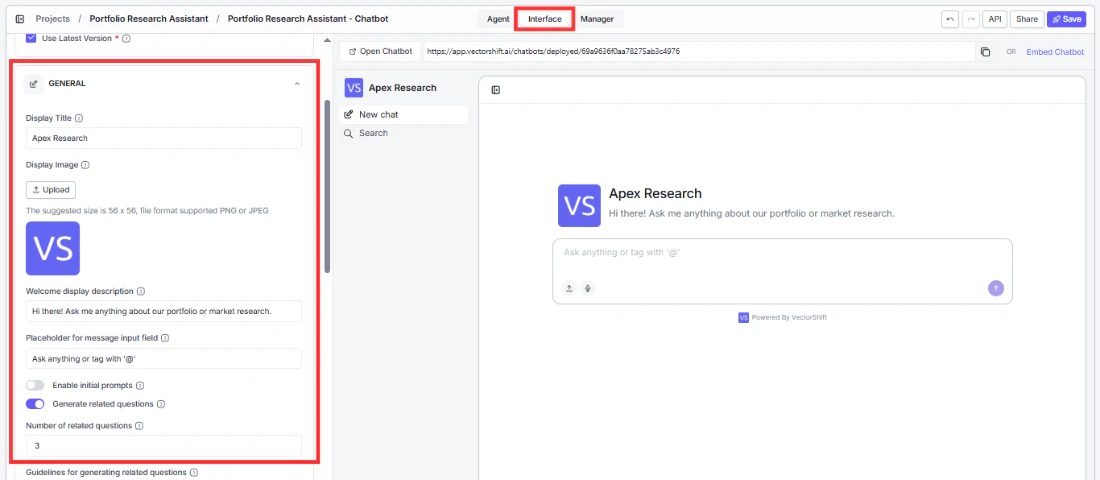This screenshot has width=1100, height=480.
Task: Click the VS display image thumbnail
Action: coord(53,248)
